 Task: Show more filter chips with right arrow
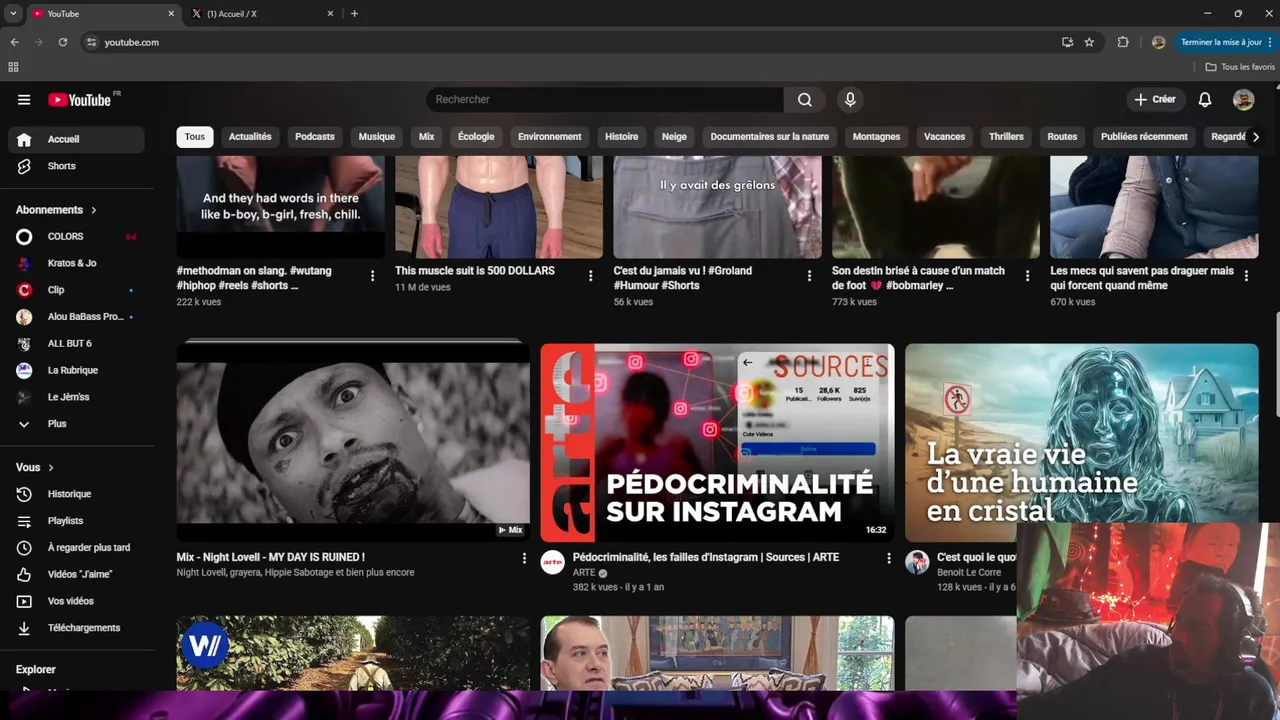(1256, 137)
